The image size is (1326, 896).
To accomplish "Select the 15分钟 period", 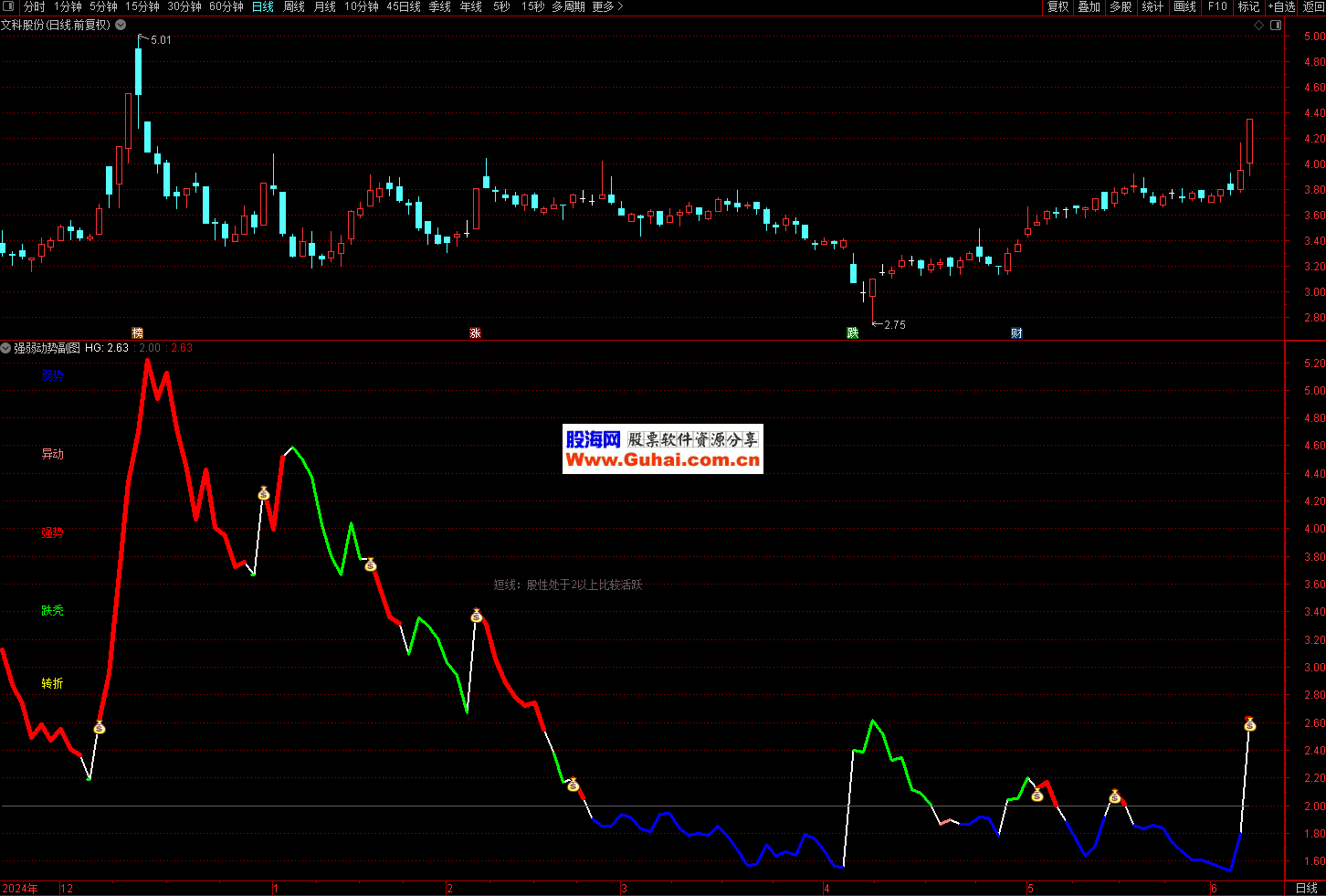I will coord(142,6).
